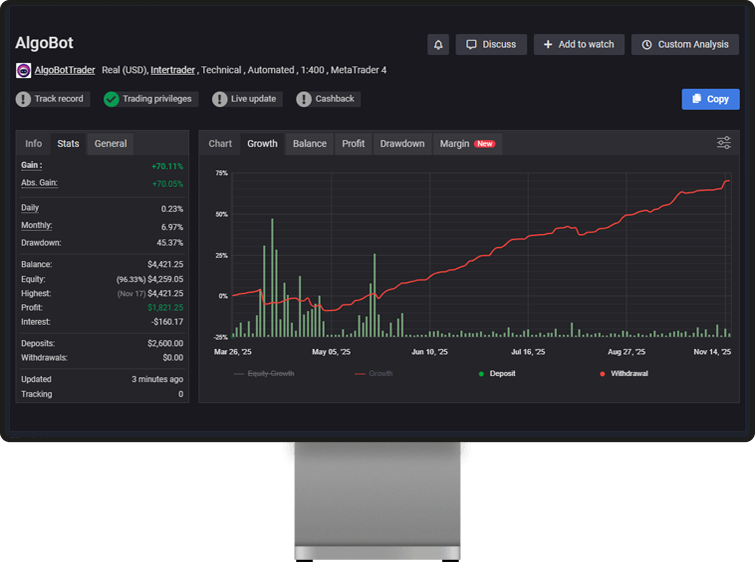Follow the Intertrader broker link
Screen dimensions: 755x562
point(172,71)
